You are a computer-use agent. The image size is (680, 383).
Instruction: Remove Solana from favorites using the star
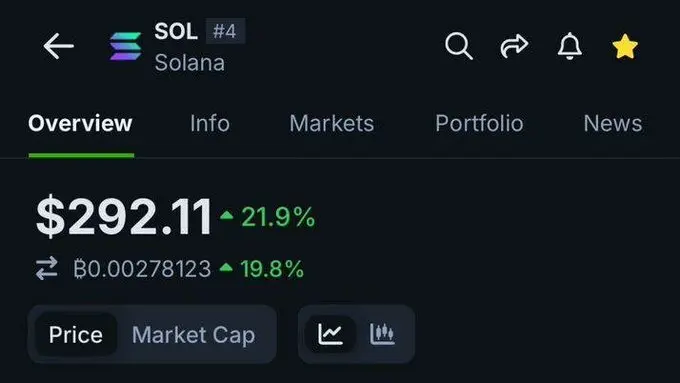(625, 46)
